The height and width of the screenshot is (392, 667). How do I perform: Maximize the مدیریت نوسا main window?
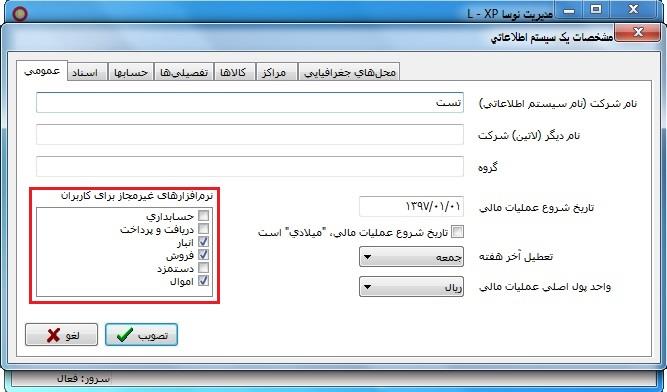coord(596,9)
